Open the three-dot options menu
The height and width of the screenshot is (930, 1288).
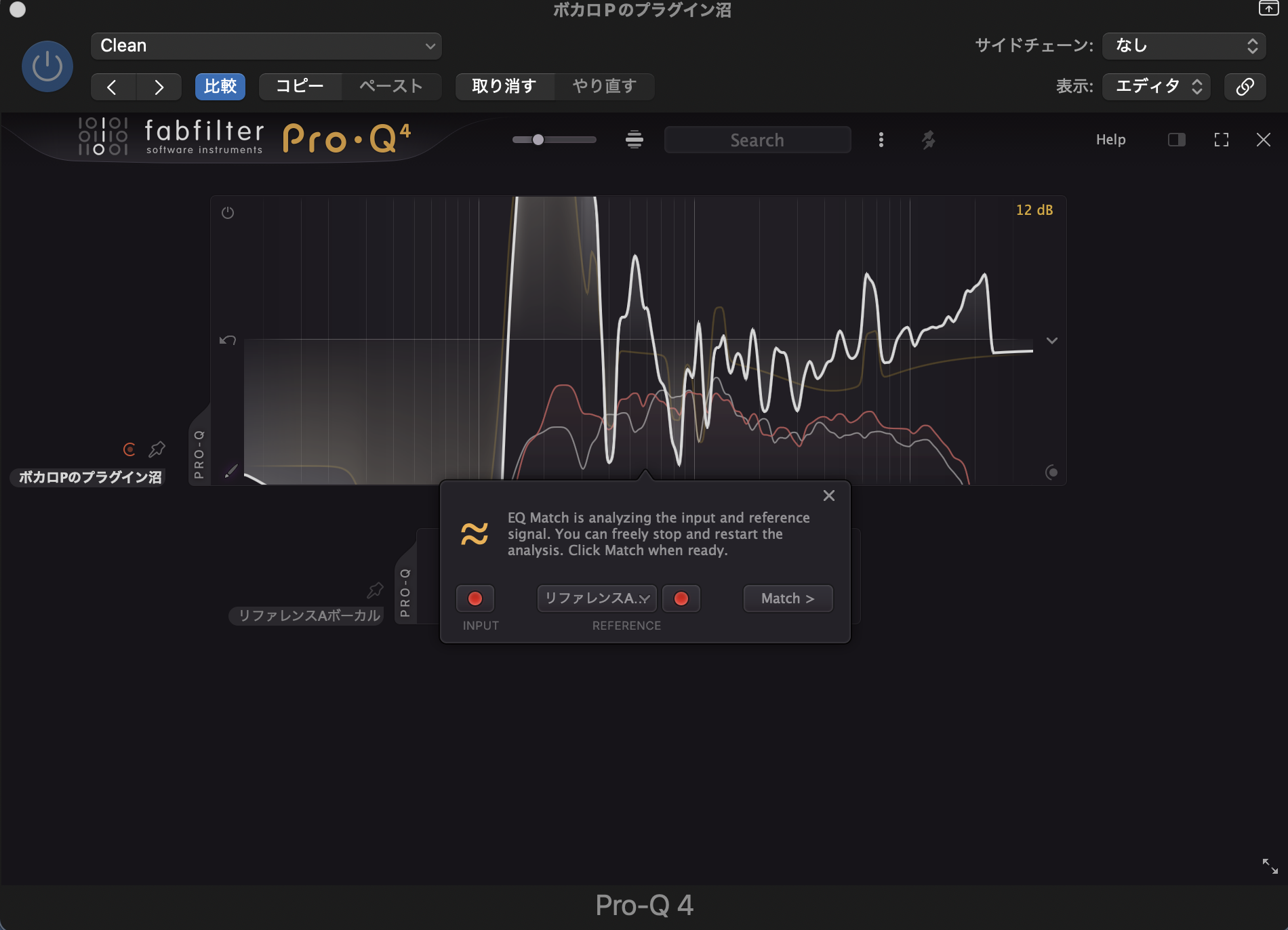881,140
